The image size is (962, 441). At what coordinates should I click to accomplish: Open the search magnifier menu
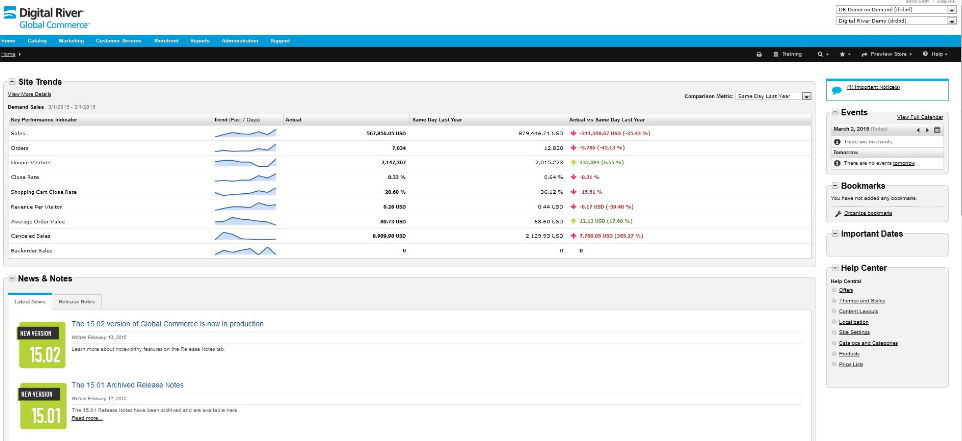[822, 54]
